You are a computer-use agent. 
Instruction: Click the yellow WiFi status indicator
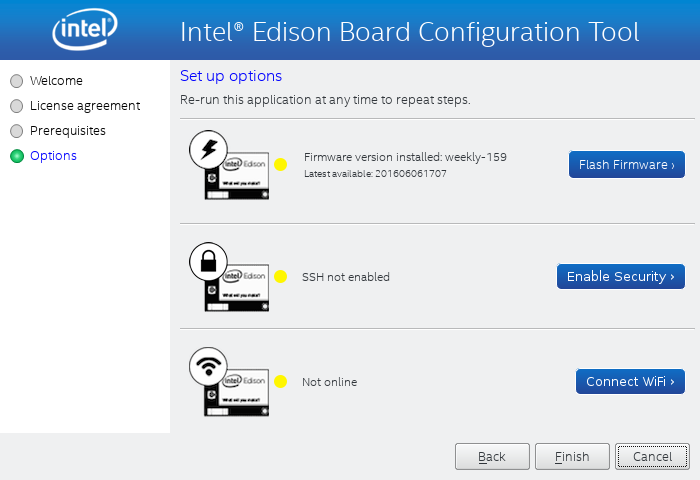coord(280,382)
